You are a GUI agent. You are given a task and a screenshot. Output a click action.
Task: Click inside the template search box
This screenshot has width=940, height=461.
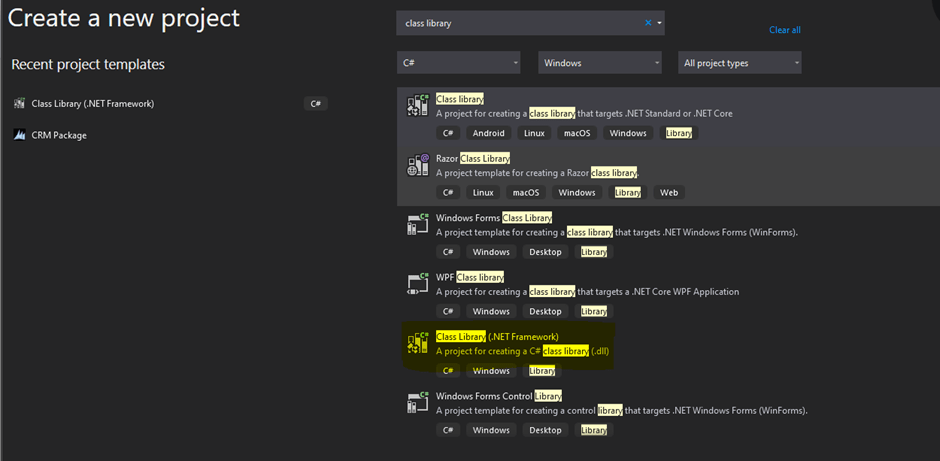point(520,23)
